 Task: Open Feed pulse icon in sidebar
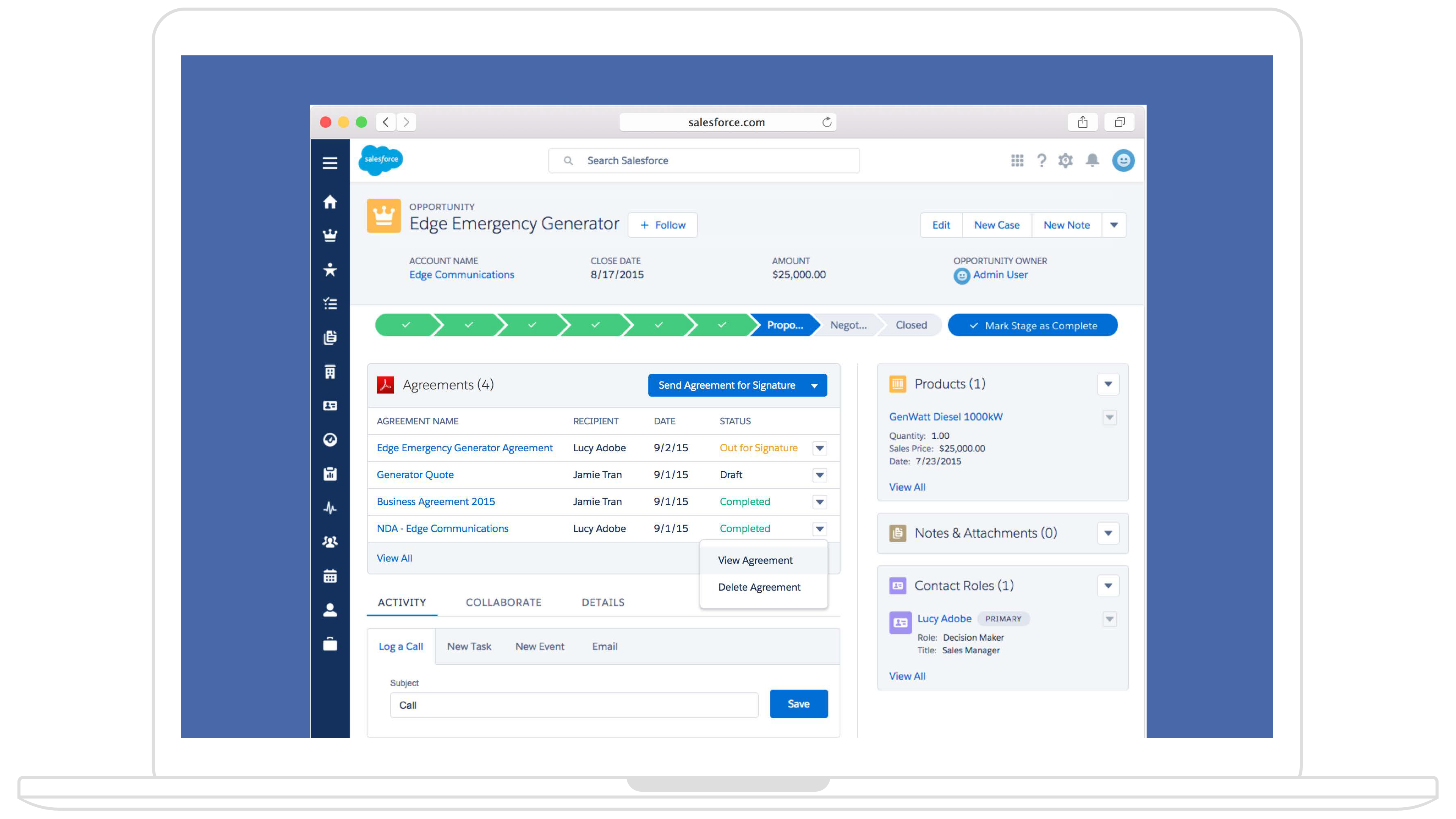330,508
